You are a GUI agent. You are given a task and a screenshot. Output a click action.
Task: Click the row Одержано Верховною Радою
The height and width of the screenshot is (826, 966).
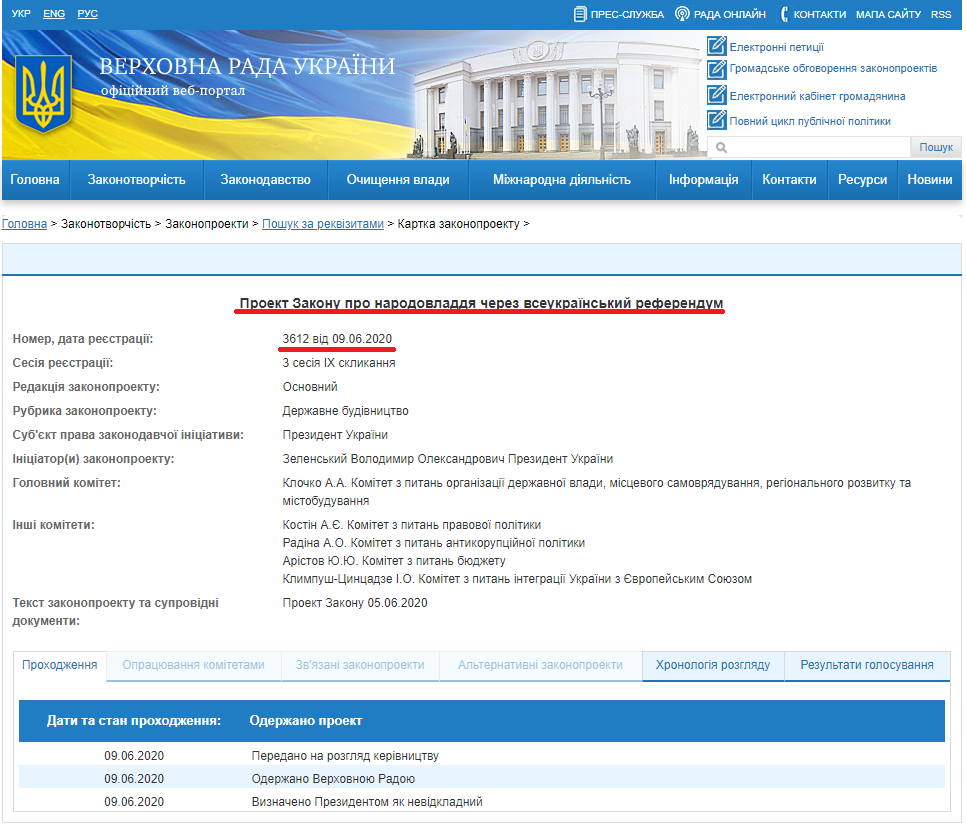(x=482, y=779)
